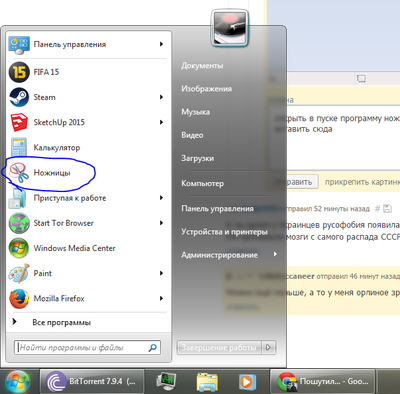
Task: Open Windows Explorer folder icon in taskbar
Action: pos(207,382)
